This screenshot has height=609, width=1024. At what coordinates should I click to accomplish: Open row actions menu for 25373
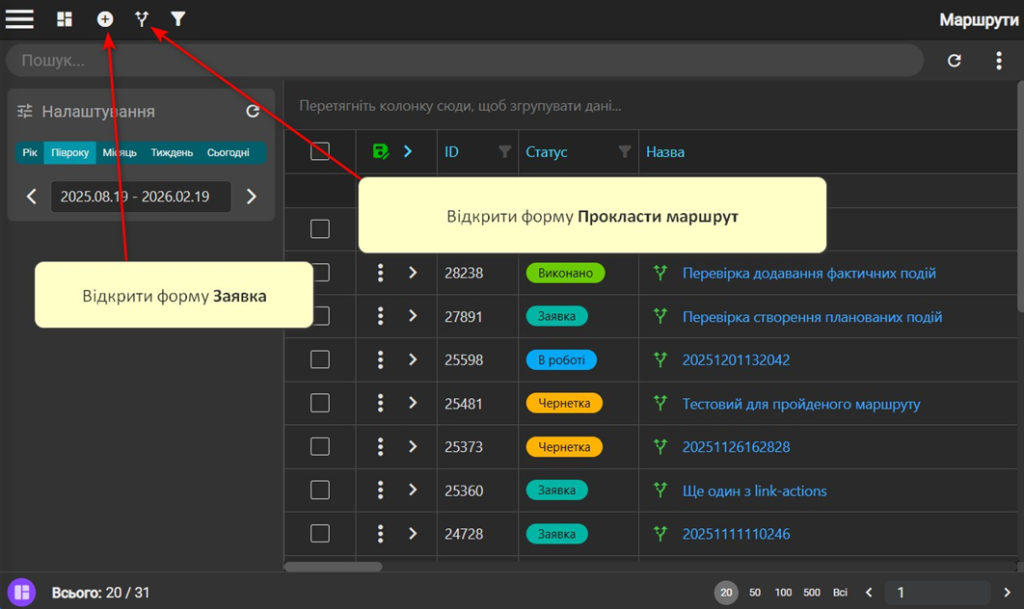click(380, 446)
